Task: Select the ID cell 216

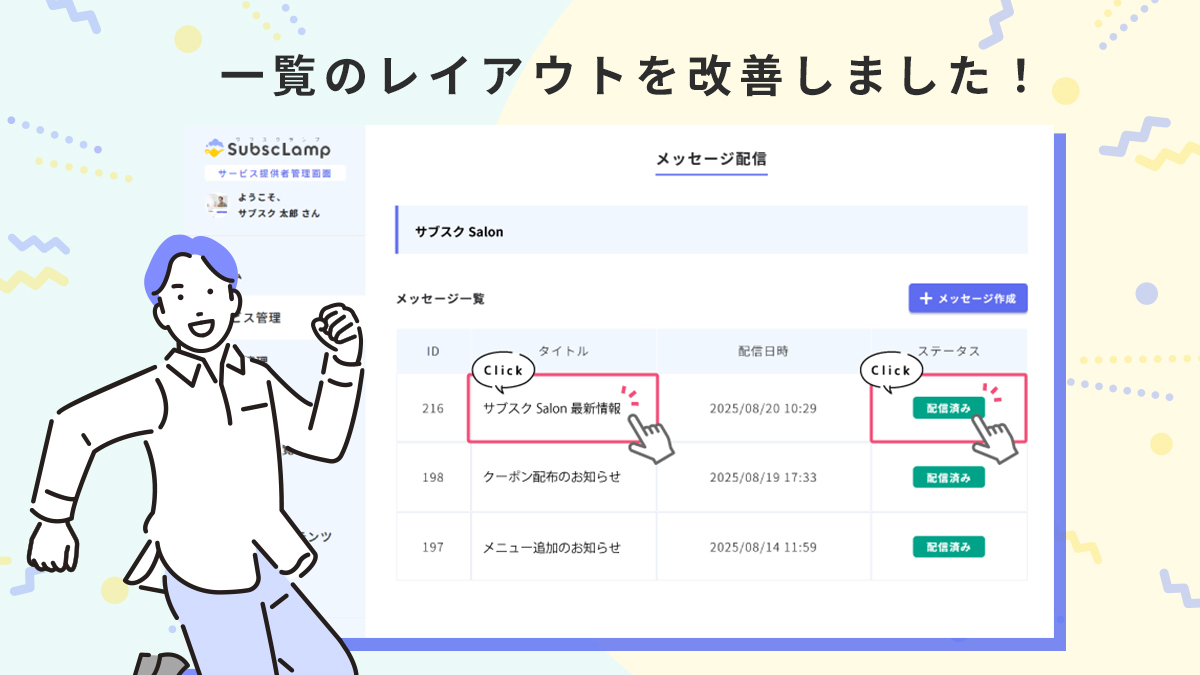Action: tap(433, 408)
